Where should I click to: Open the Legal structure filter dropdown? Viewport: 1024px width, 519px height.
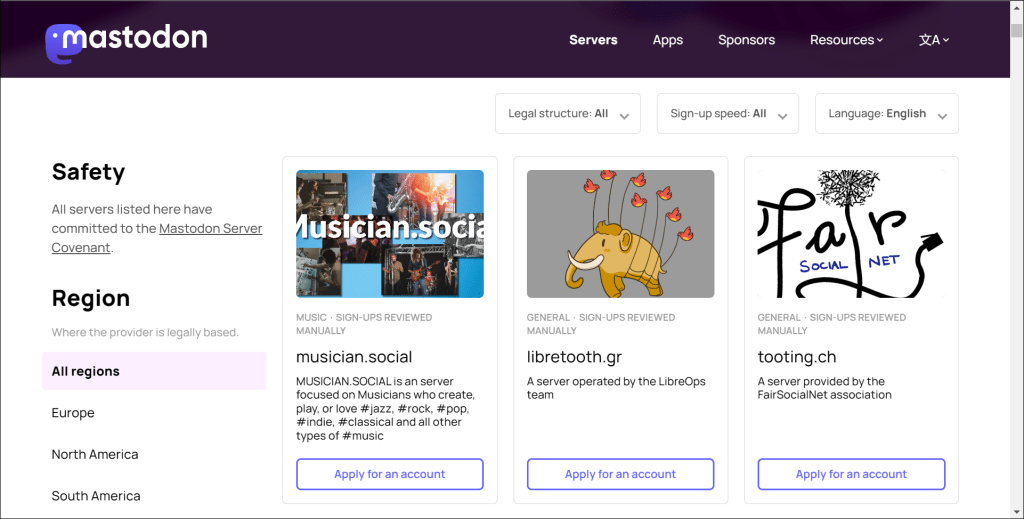click(x=568, y=114)
